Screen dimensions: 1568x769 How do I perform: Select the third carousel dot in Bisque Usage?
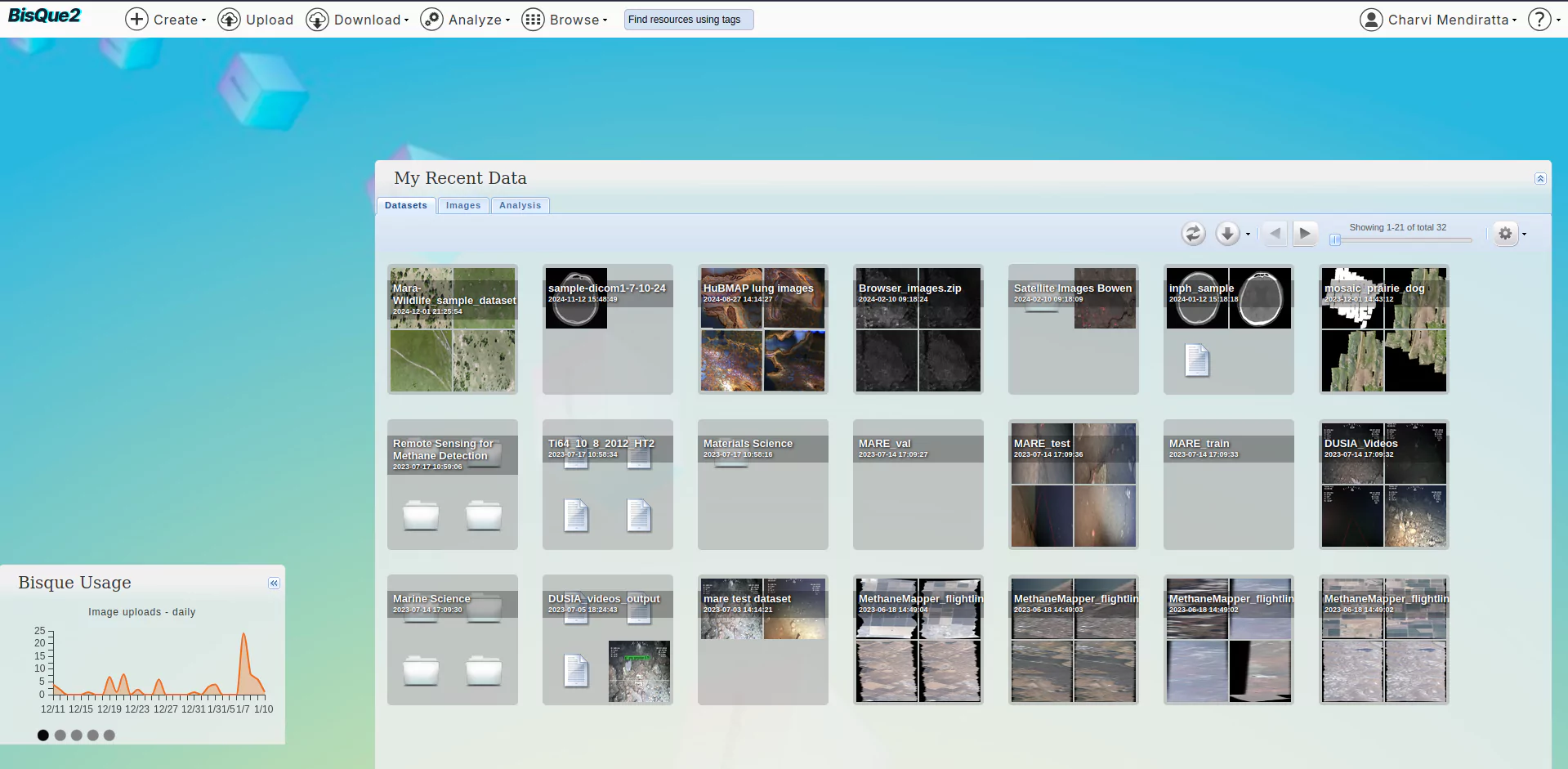tap(76, 735)
